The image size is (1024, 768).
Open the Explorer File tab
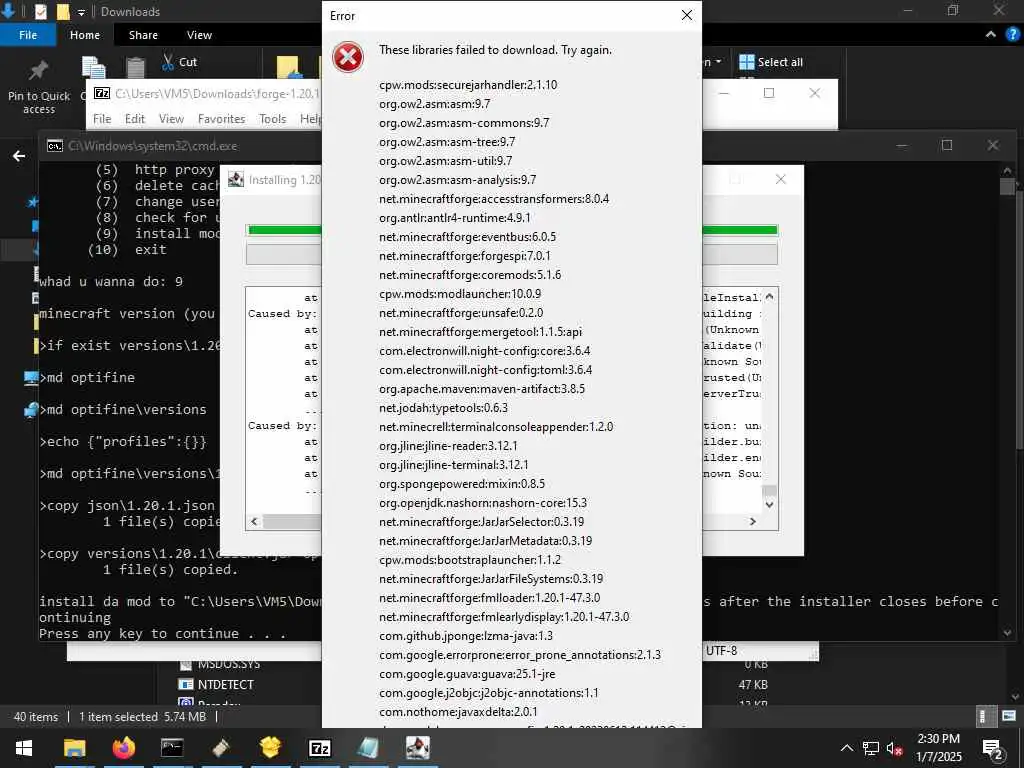click(28, 35)
